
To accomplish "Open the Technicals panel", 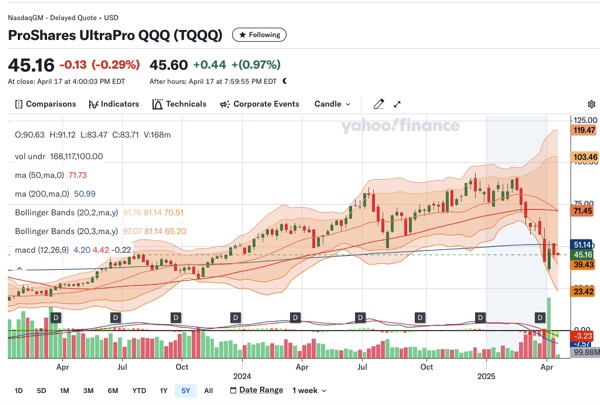I will pos(179,104).
